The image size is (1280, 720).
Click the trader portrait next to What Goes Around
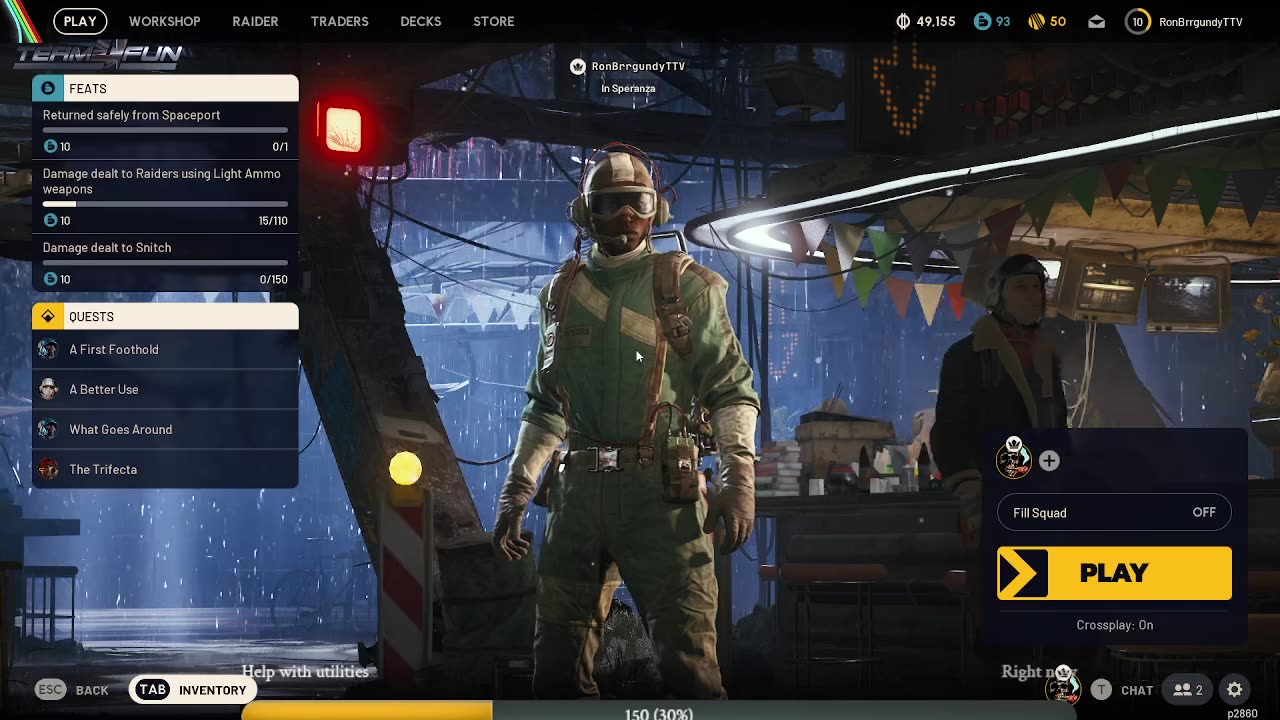[x=48, y=429]
